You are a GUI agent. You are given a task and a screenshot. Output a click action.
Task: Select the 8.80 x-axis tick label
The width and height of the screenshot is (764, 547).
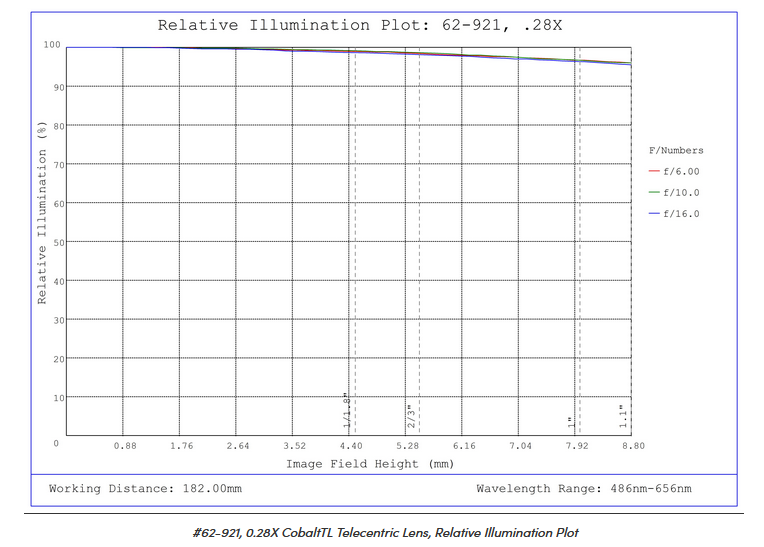coord(632,446)
